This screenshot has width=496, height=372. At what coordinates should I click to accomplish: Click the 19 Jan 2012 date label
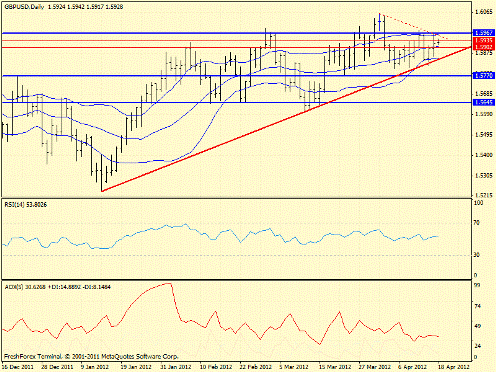coord(137,367)
